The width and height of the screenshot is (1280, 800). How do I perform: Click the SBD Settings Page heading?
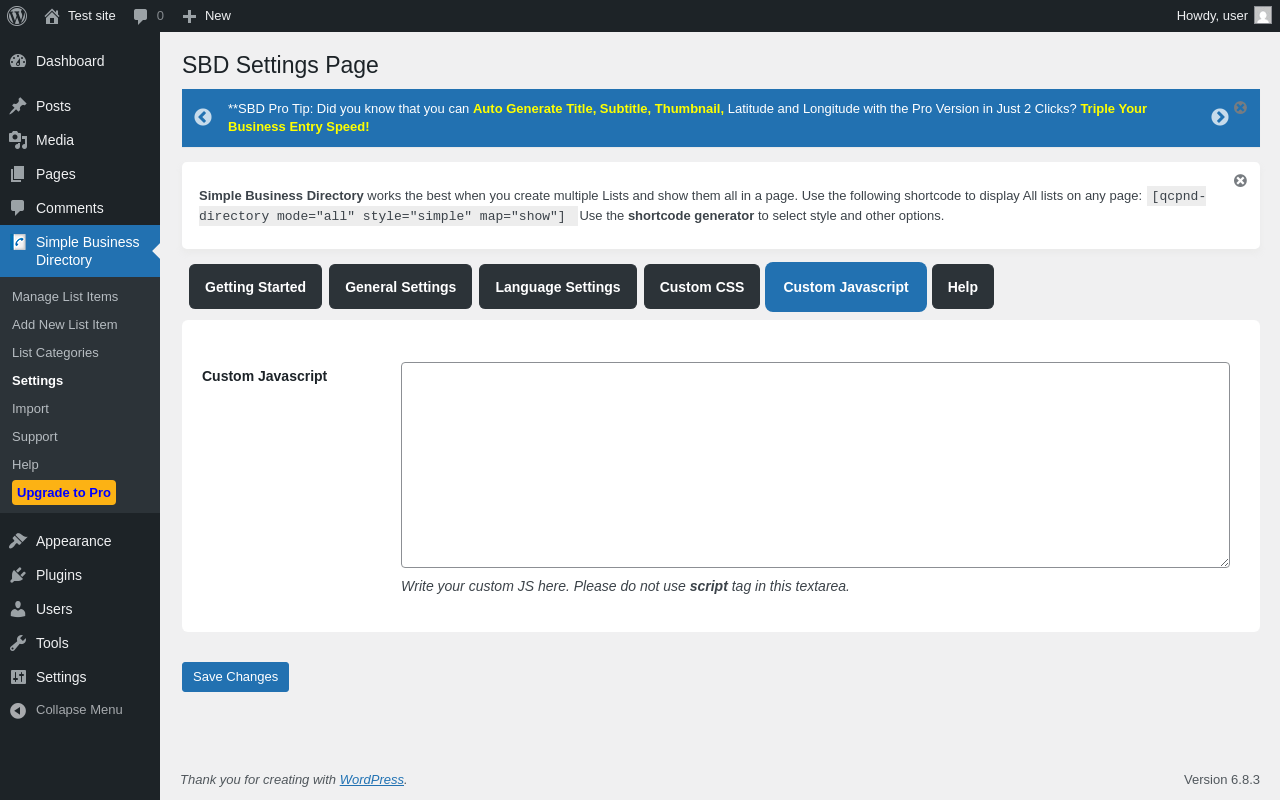[280, 65]
